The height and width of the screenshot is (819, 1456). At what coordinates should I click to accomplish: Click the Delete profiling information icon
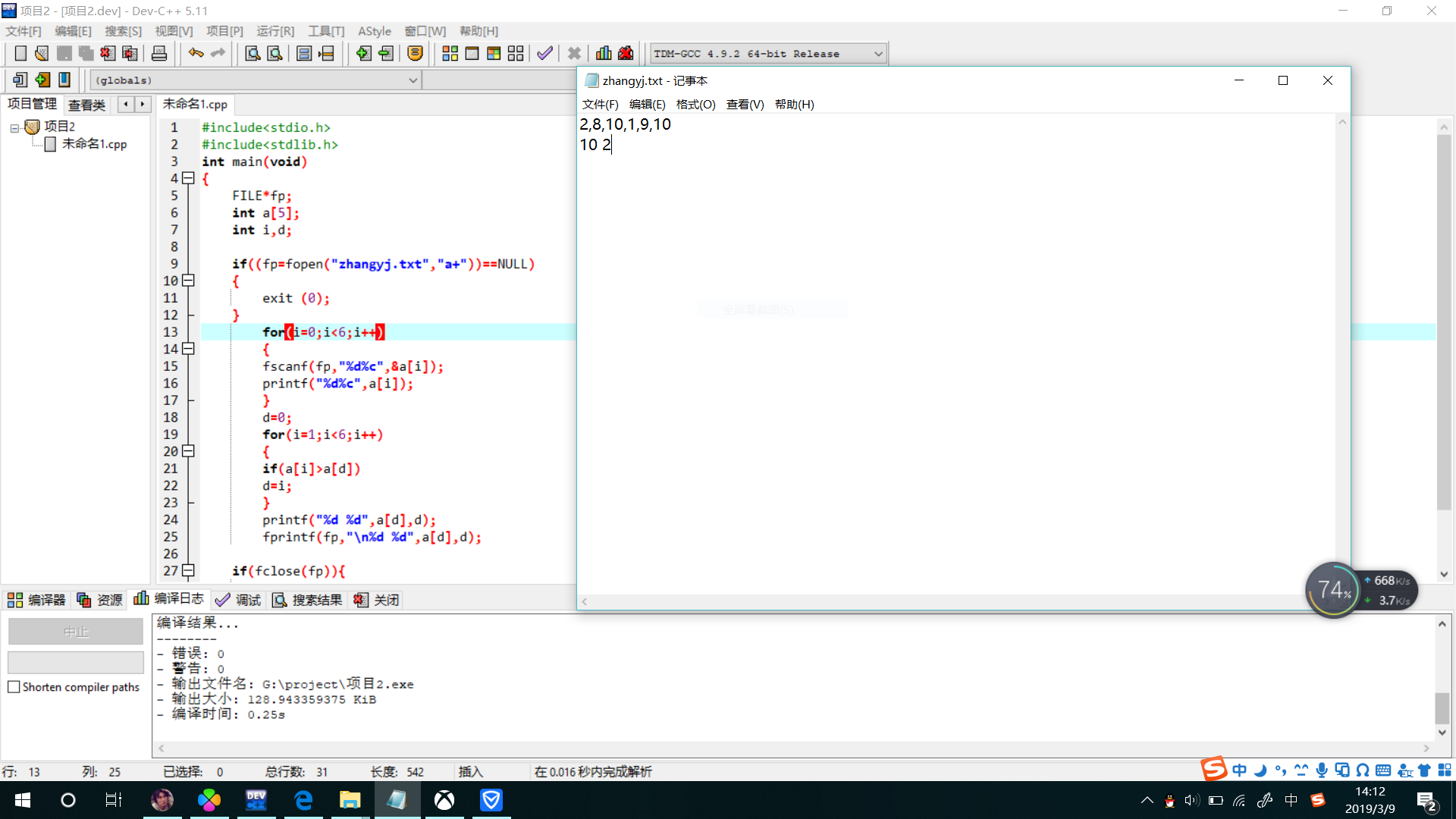pos(626,53)
